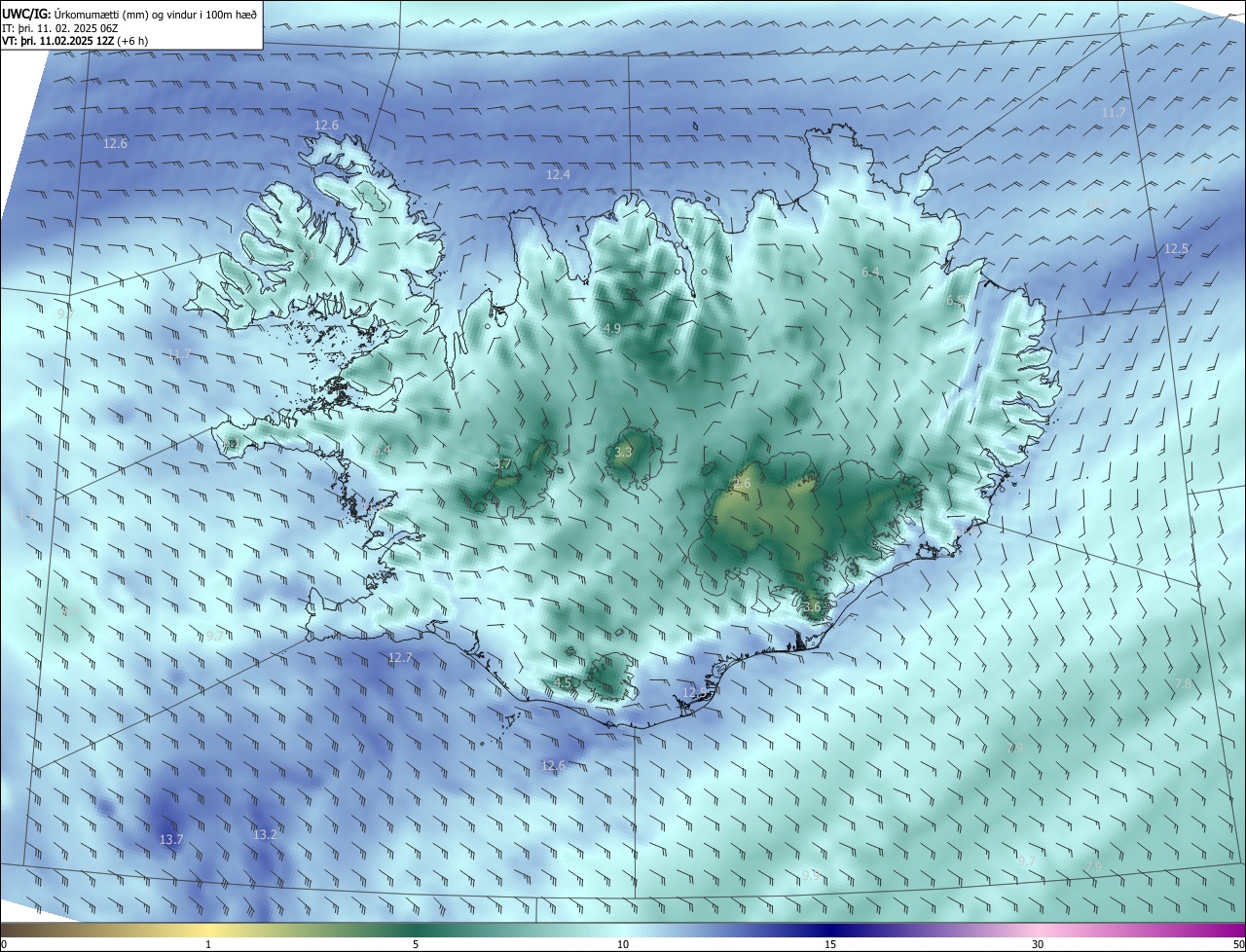Screen dimensions: 1246x952
Task: Click the 13.2 value in the southwest sea
Action: click(x=265, y=834)
